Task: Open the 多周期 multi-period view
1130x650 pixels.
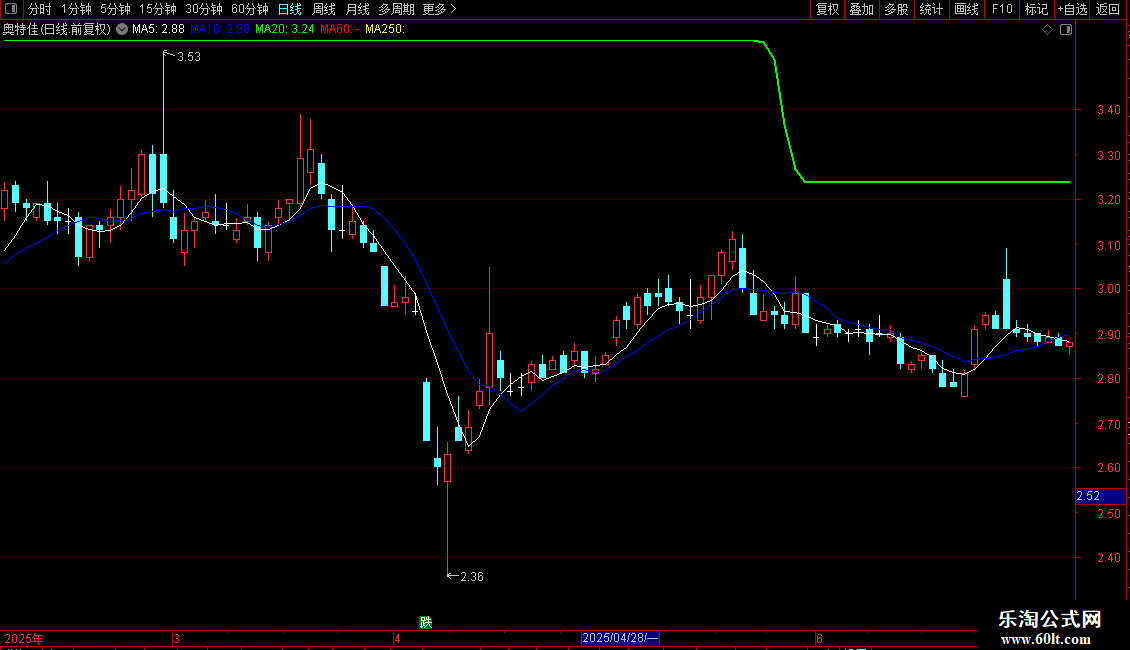Action: (396, 9)
